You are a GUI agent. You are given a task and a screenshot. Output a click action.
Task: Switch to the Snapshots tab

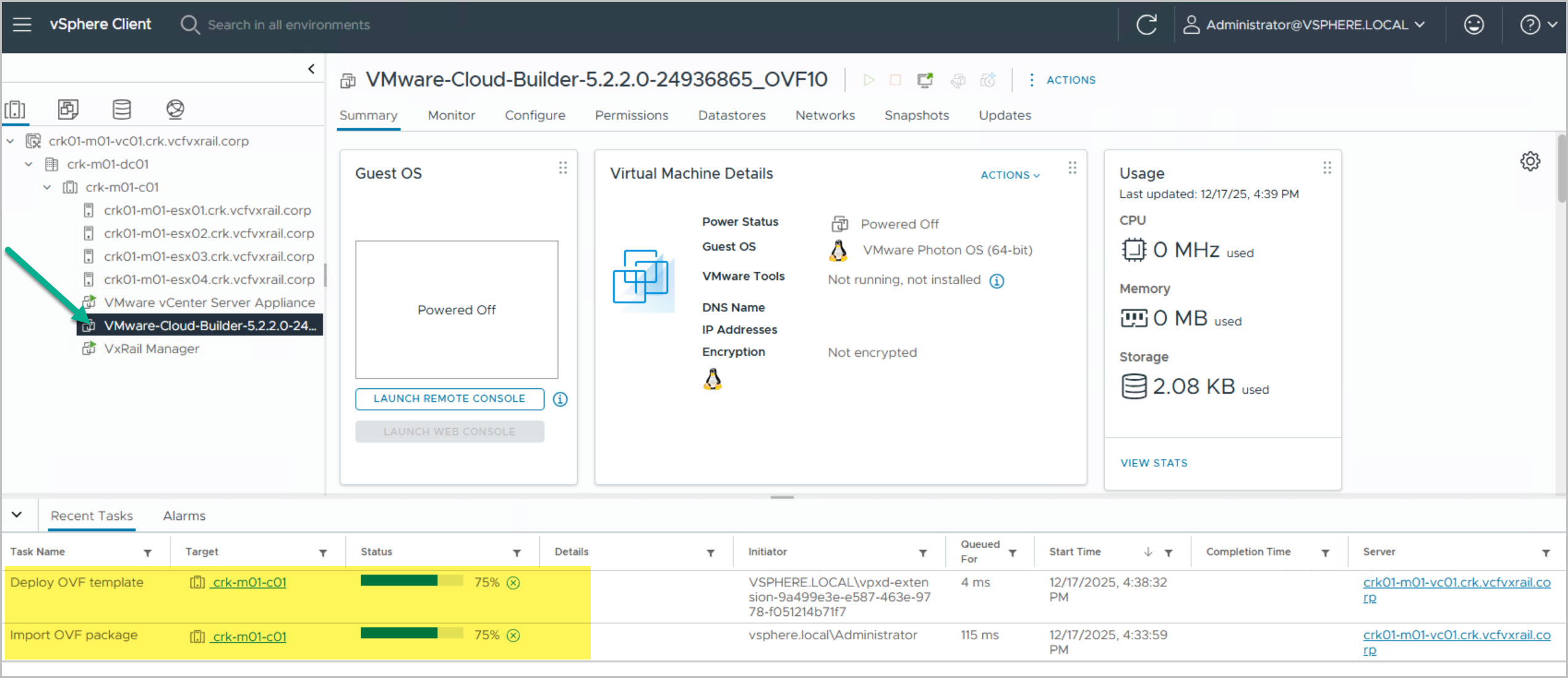(x=916, y=115)
